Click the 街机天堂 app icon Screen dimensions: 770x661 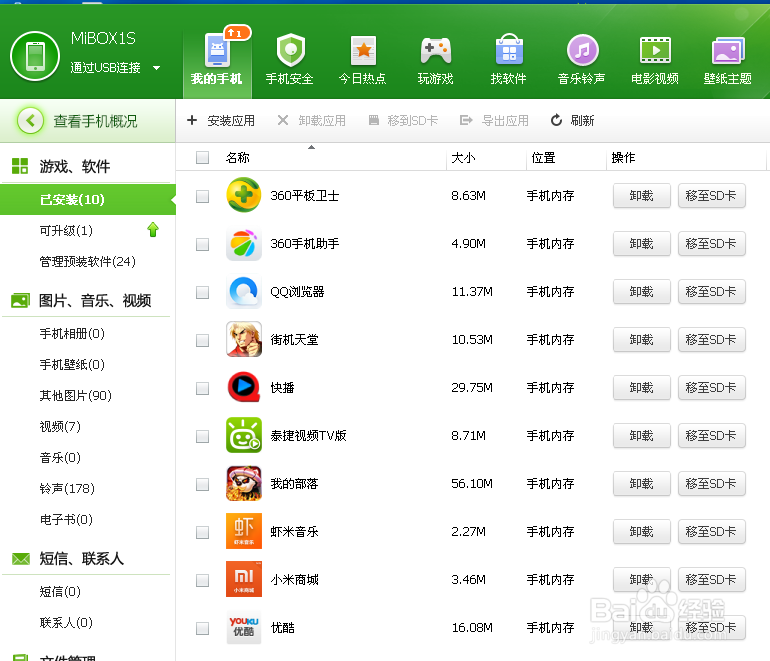(x=244, y=339)
